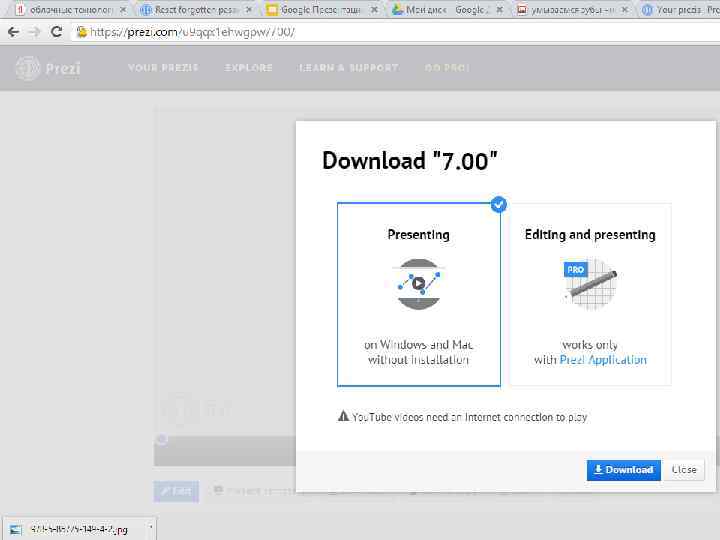This screenshot has width=720, height=540.
Task: Open the YOUR PREZIS menu
Action: coord(163,68)
